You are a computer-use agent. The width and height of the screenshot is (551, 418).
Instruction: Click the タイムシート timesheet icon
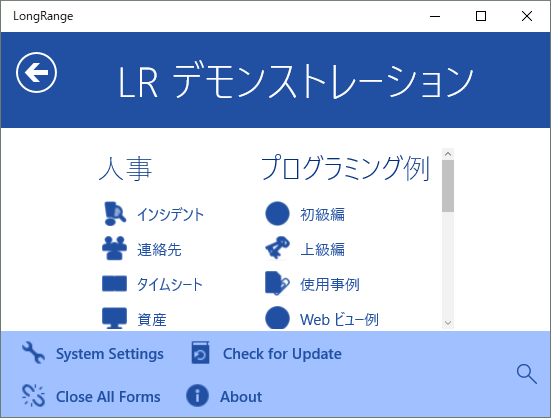pos(115,283)
